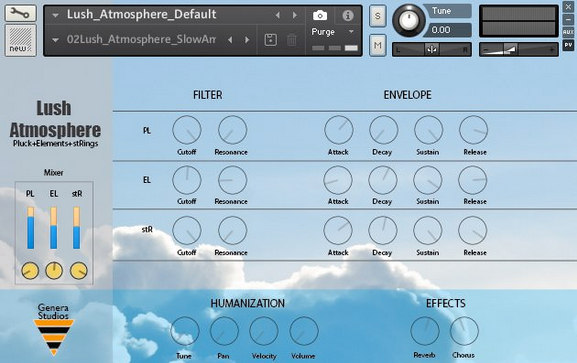Viewport: 577px width, 363px height.
Task: Click the Mixer label text
Action: [54, 172]
